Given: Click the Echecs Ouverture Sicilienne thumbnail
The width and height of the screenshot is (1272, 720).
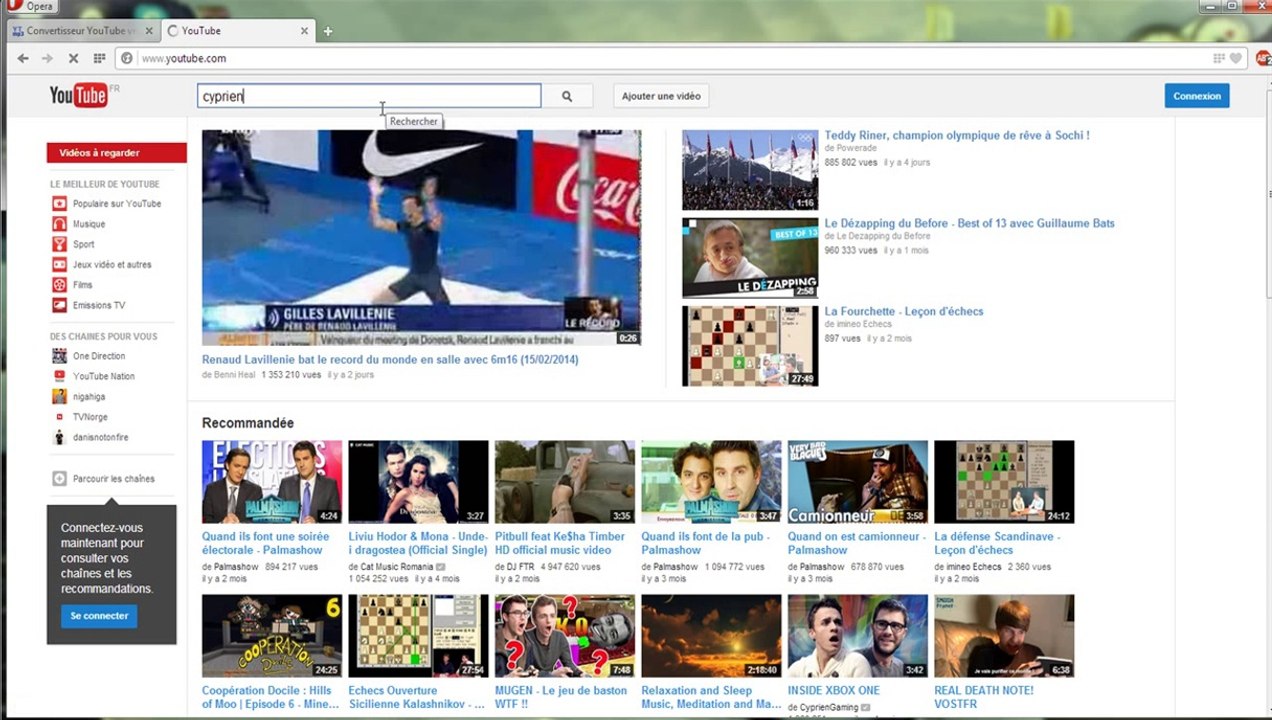Looking at the screenshot, I should [418, 636].
